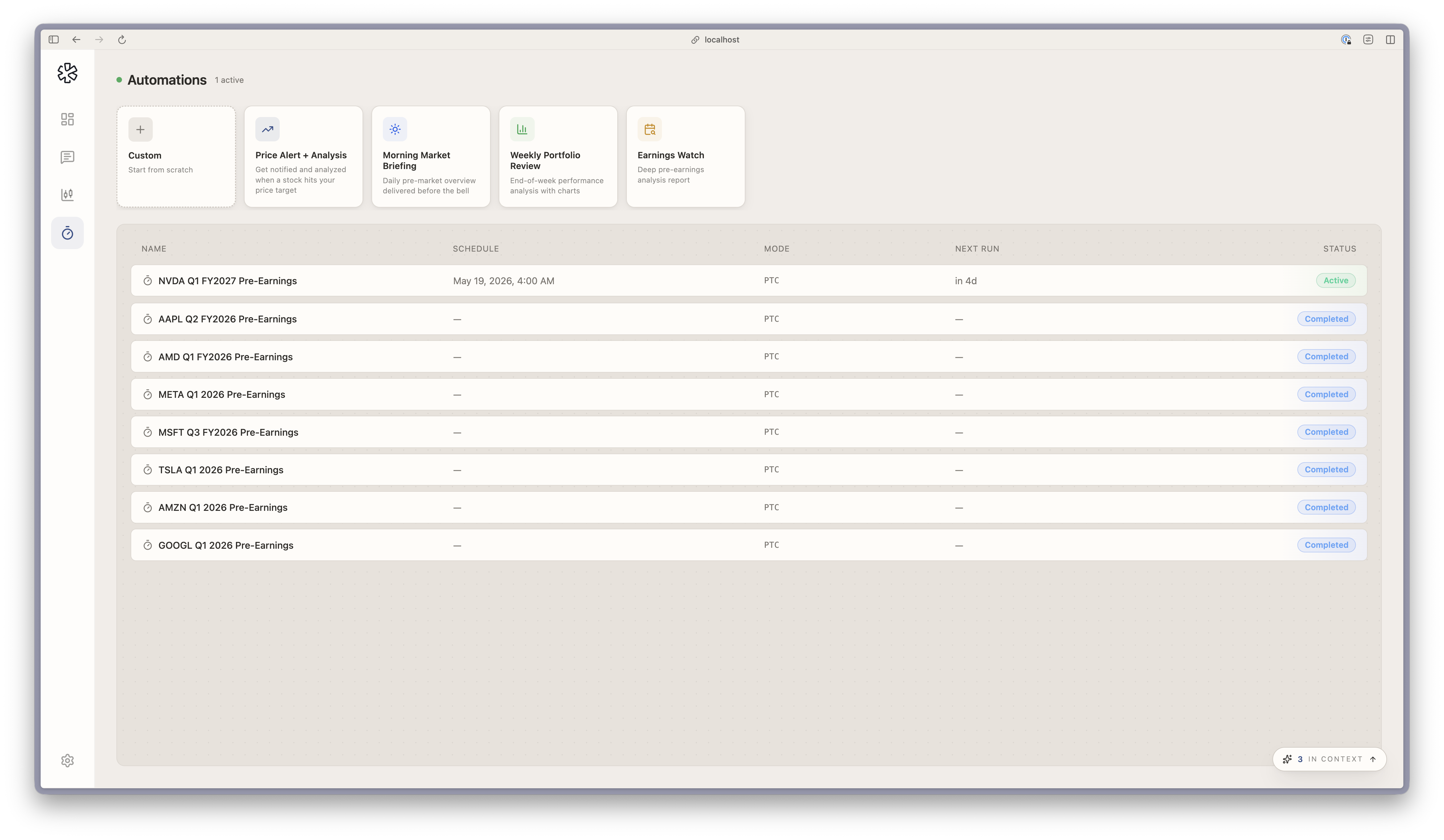This screenshot has width=1444, height=840.
Task: Click timer icon beside TSLA Q1 2026 row
Action: point(148,470)
